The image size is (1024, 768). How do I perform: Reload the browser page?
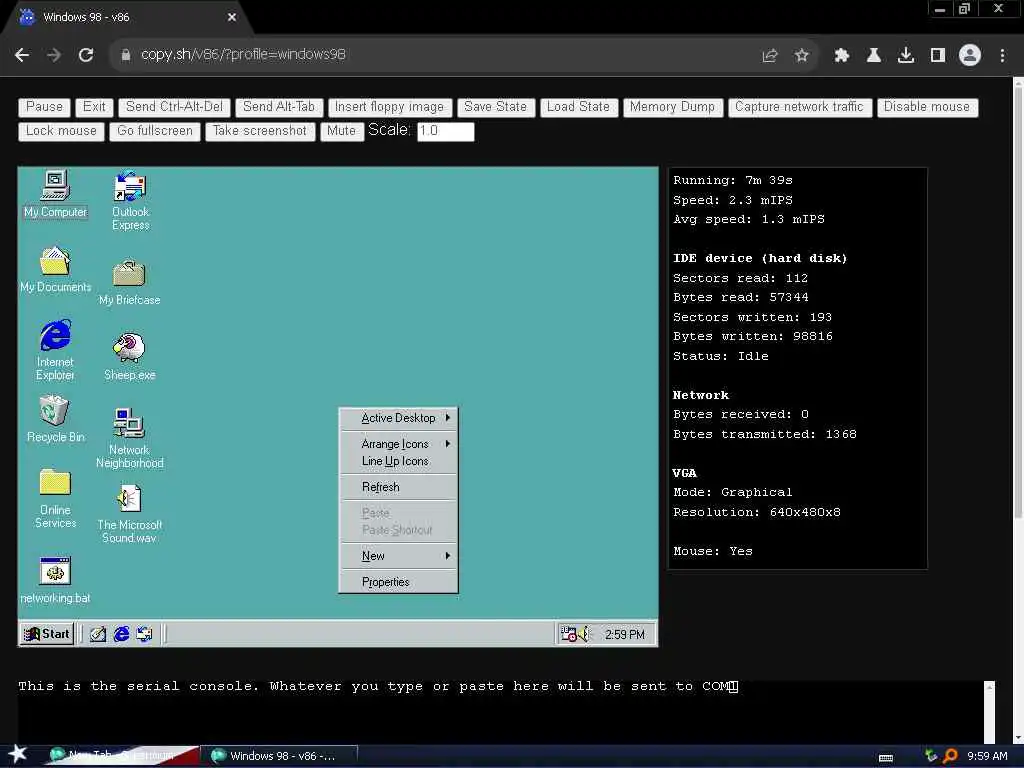[x=86, y=55]
